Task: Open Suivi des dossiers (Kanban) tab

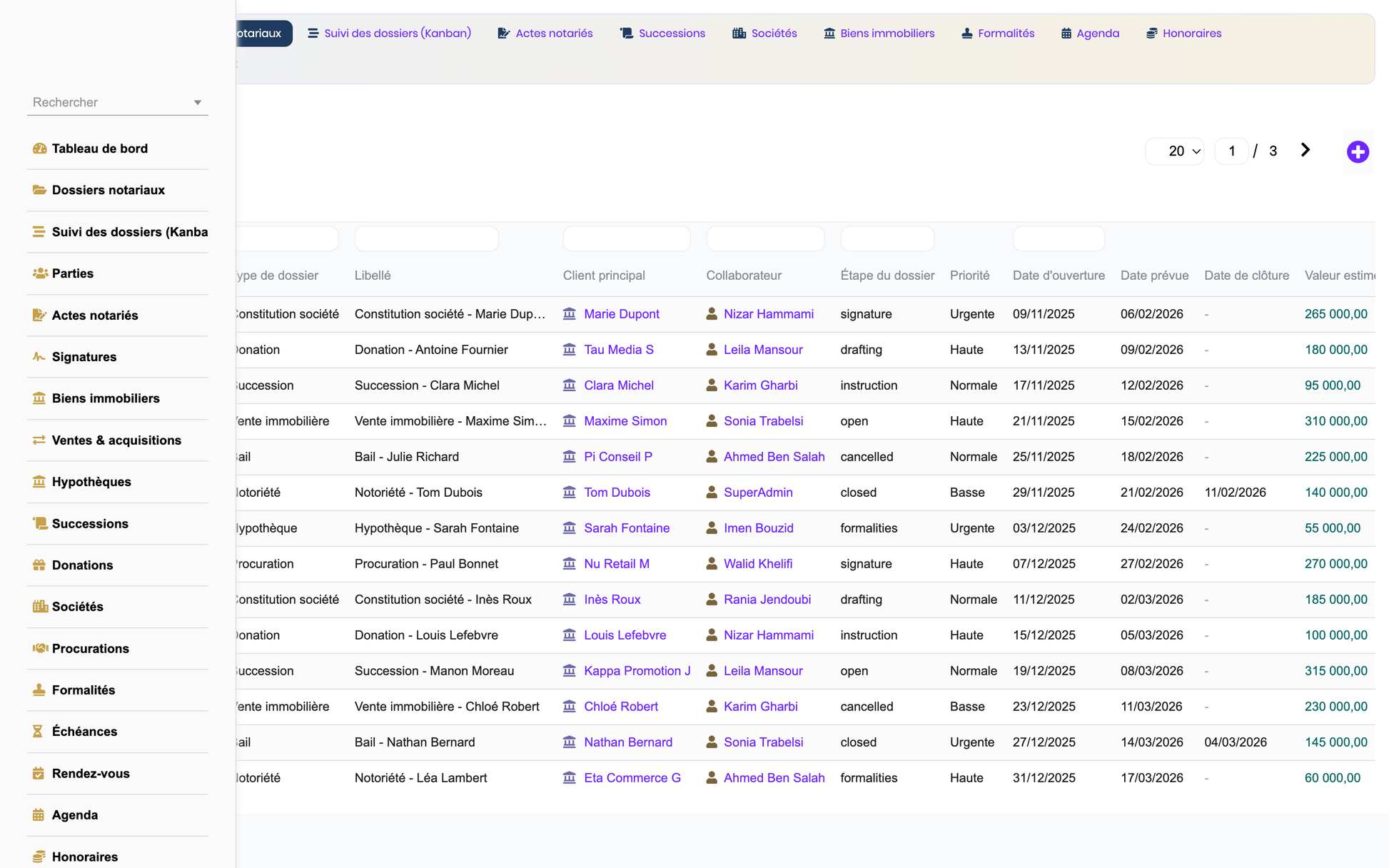Action: [x=389, y=33]
